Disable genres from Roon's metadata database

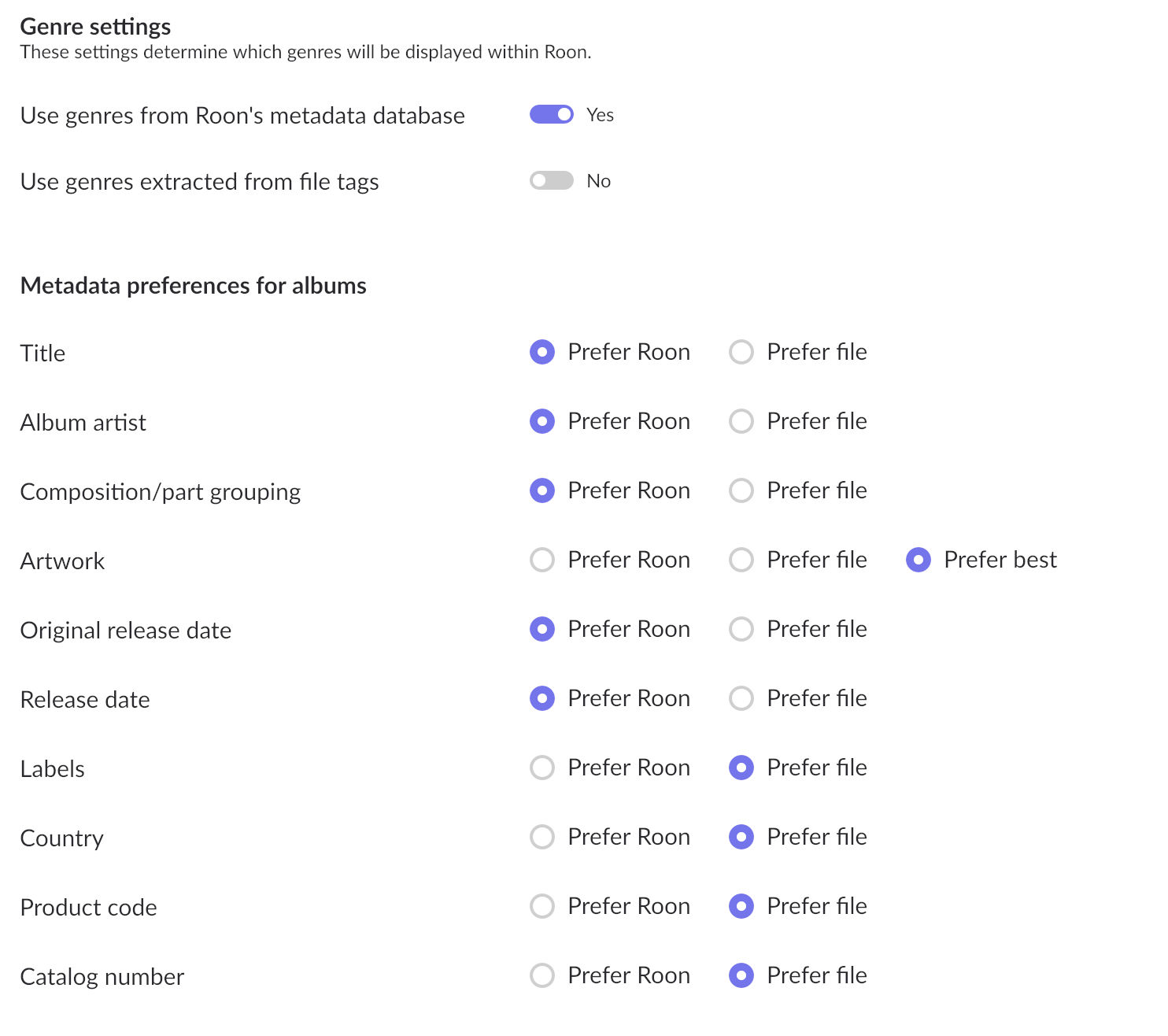tap(551, 115)
